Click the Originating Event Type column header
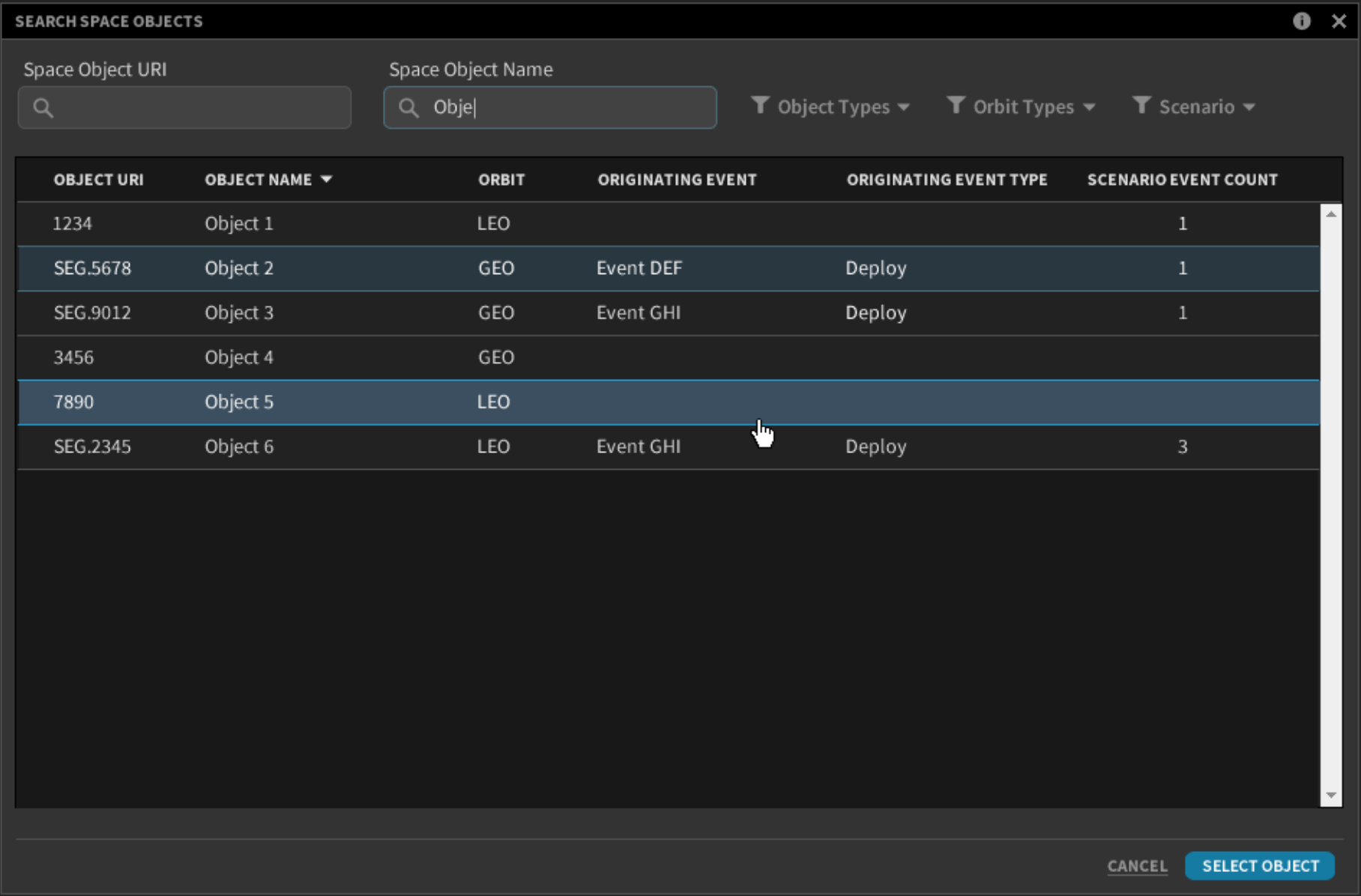 [947, 180]
